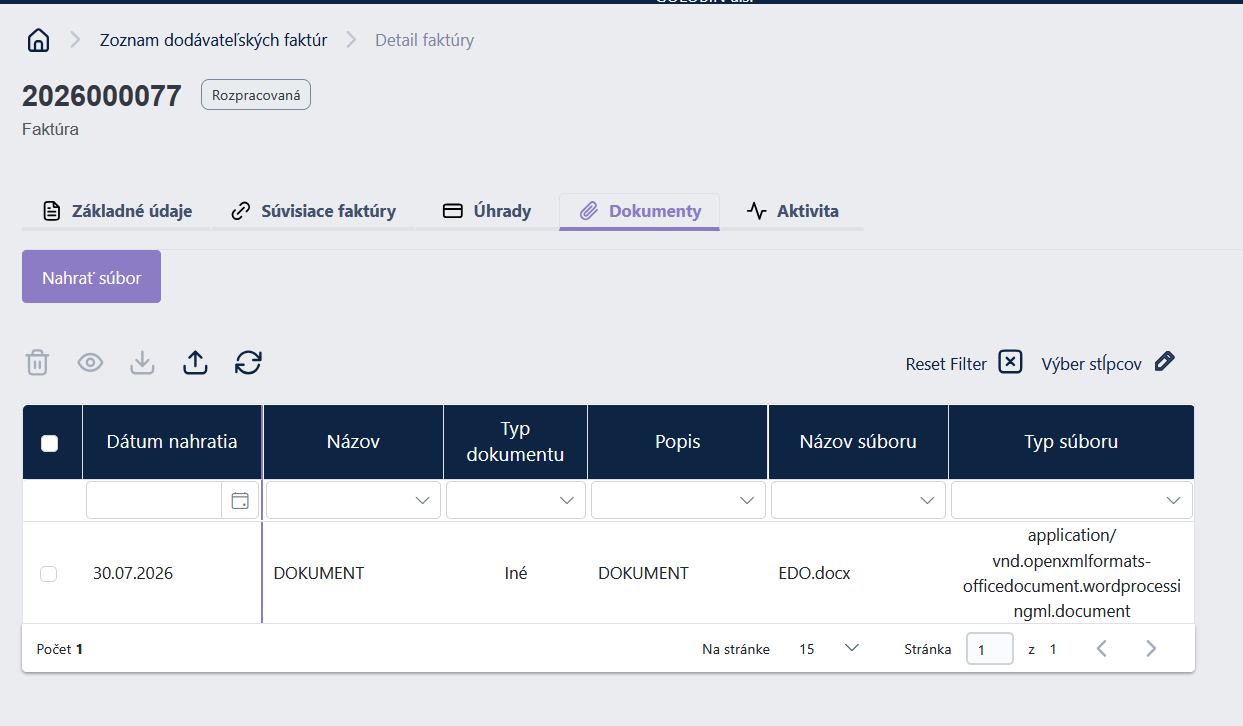
Task: Click the Nahrať súbor button
Action: point(92,277)
